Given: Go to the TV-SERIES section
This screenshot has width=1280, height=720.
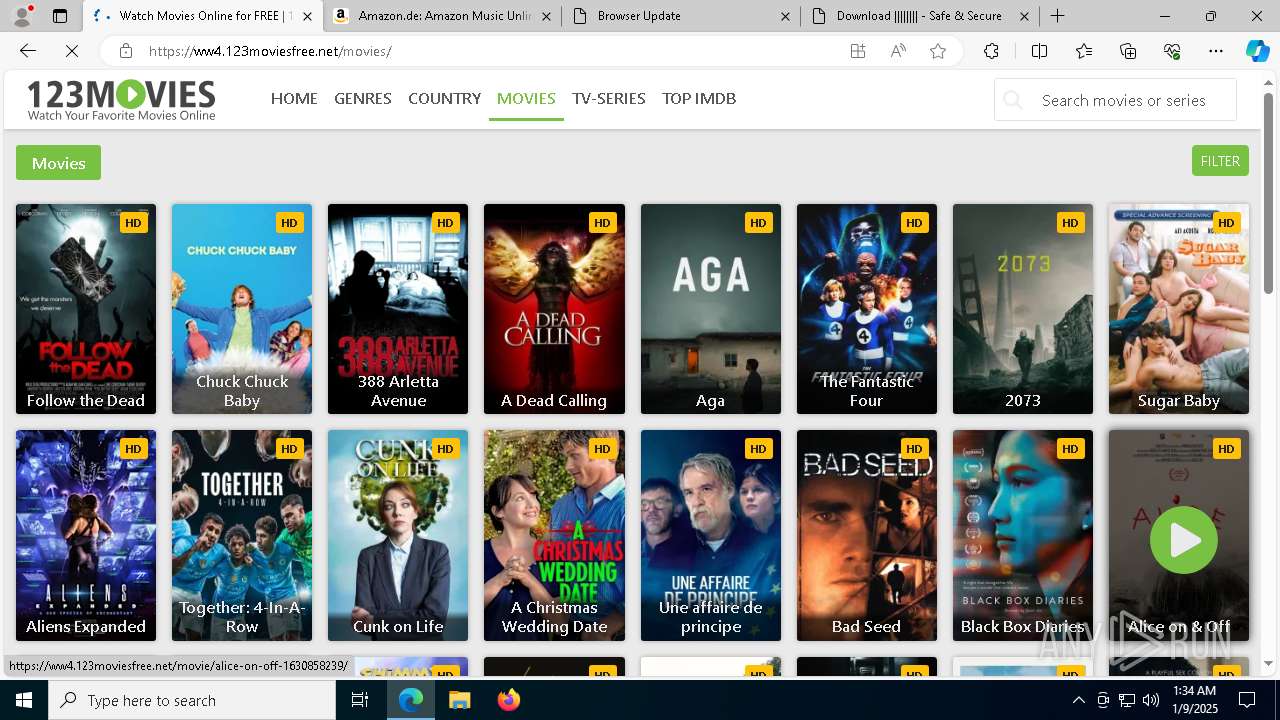Looking at the screenshot, I should (609, 98).
